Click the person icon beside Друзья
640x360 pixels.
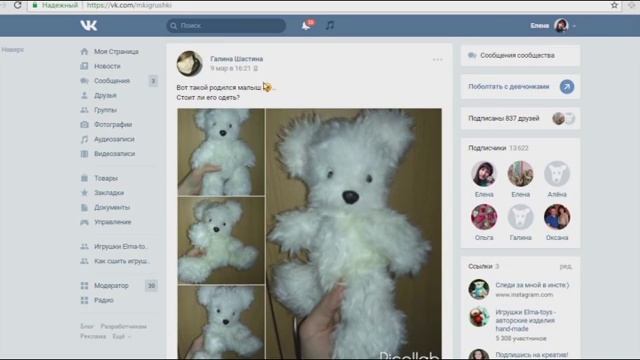tap(84, 96)
